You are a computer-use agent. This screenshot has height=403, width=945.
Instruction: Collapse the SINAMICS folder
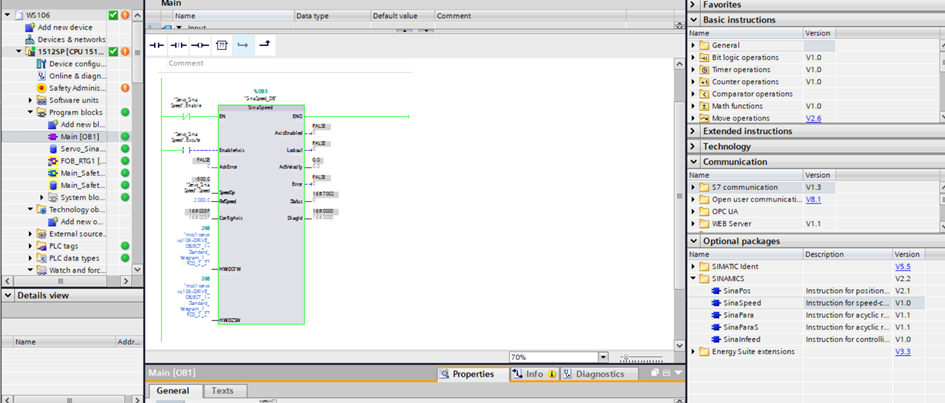[694, 278]
